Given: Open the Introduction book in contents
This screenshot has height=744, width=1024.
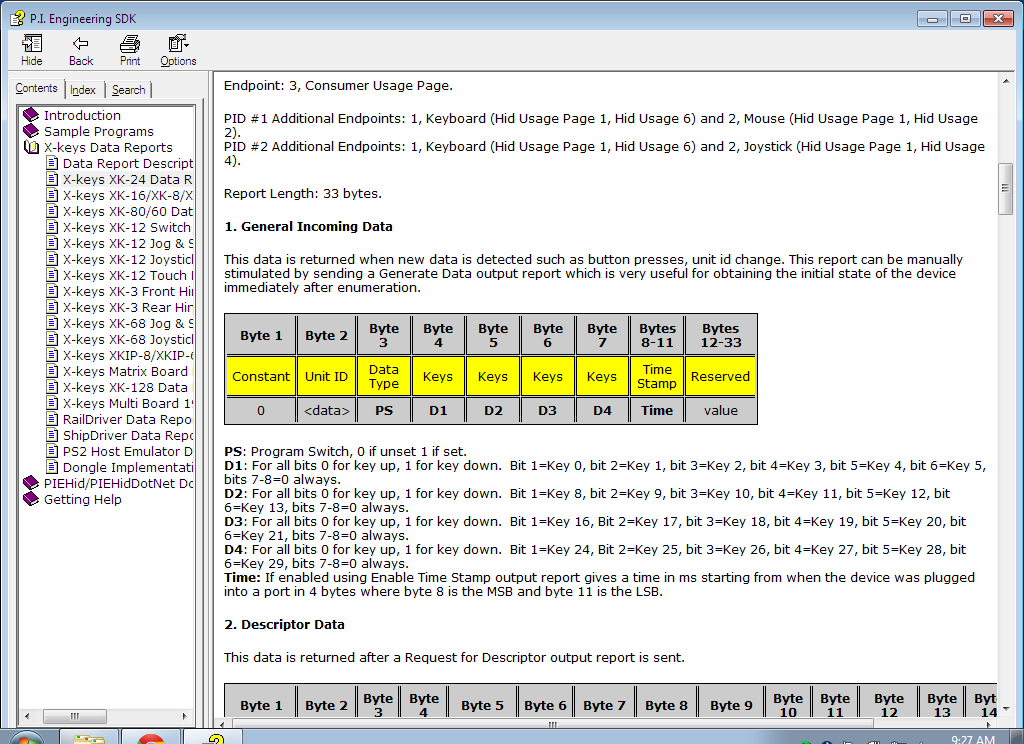Looking at the screenshot, I should coord(82,115).
